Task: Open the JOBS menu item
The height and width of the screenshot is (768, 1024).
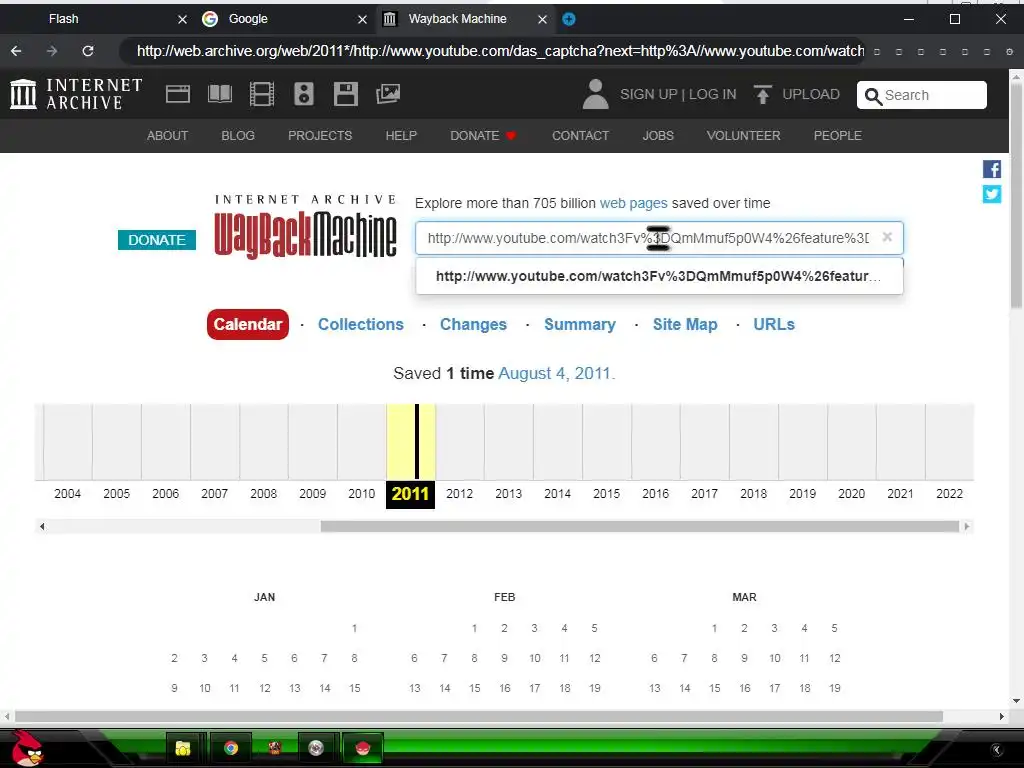Action: pyautogui.click(x=658, y=136)
